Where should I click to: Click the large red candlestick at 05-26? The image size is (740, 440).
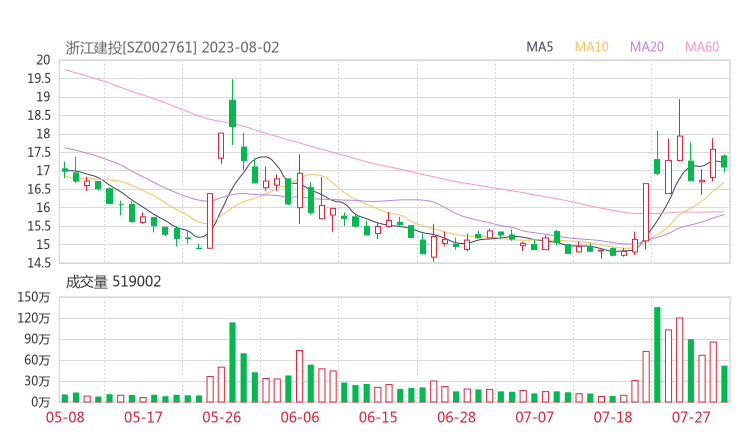[210, 221]
